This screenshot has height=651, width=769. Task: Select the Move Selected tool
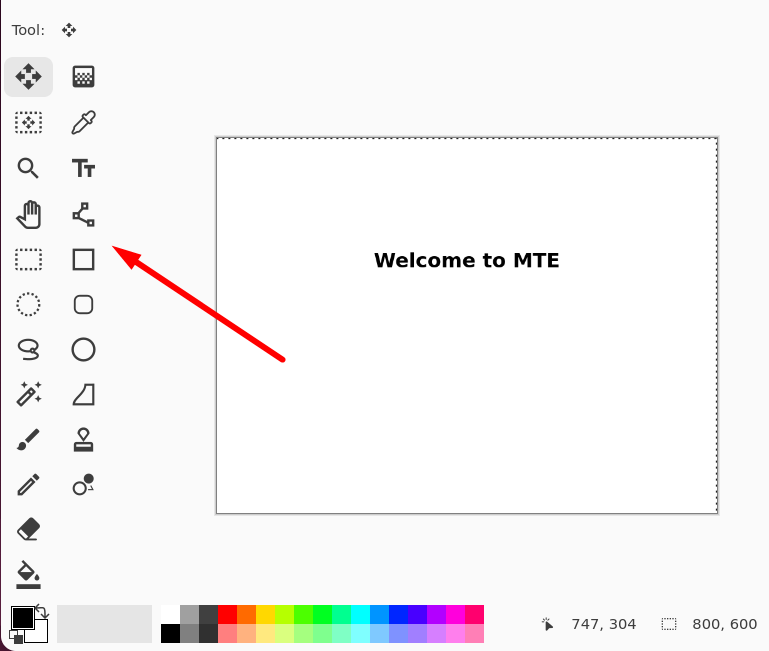tap(28, 77)
